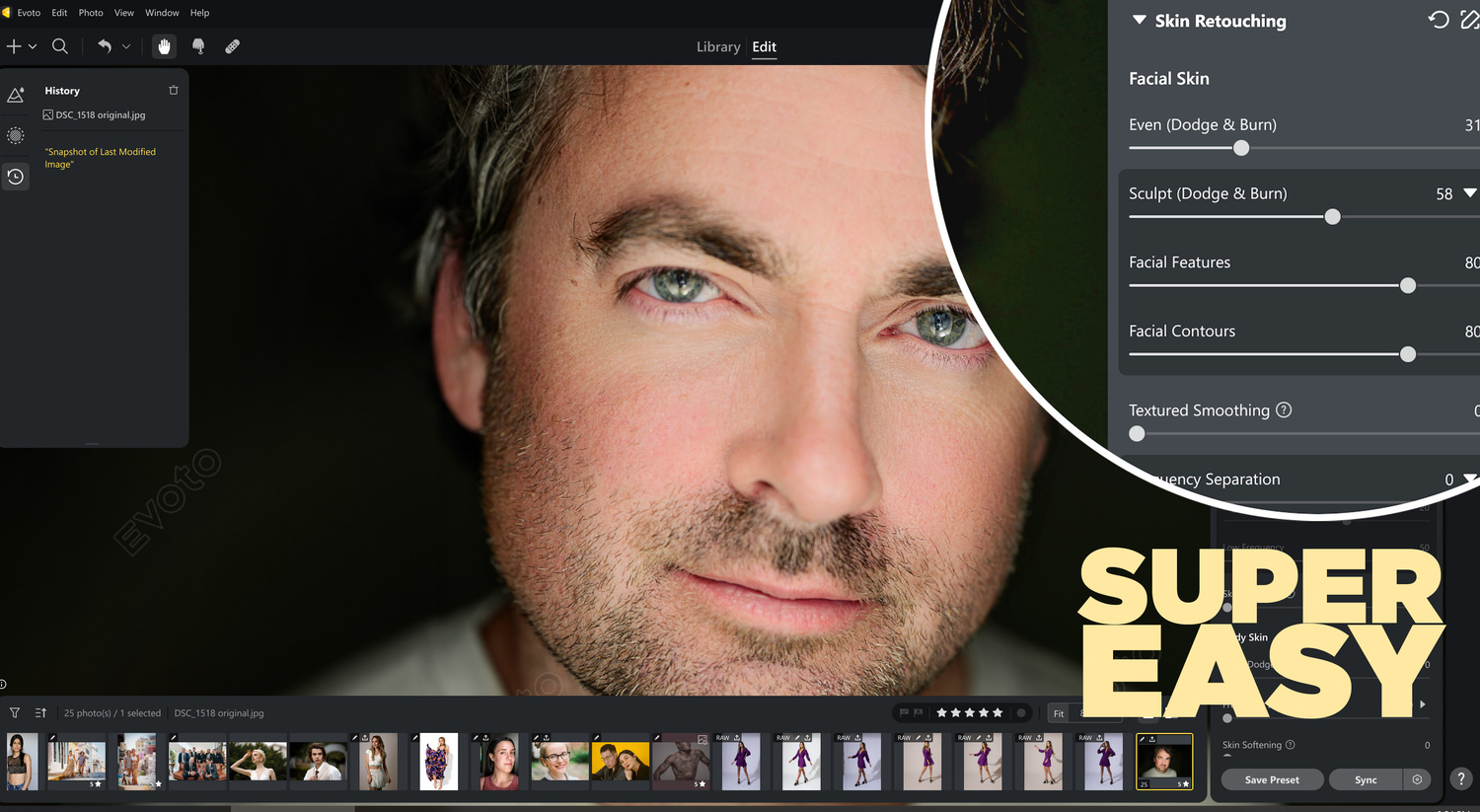Viewport: 1480px width, 812px height.
Task: Expand the Sculpt (Dodge & Burn) options
Action: [1469, 193]
